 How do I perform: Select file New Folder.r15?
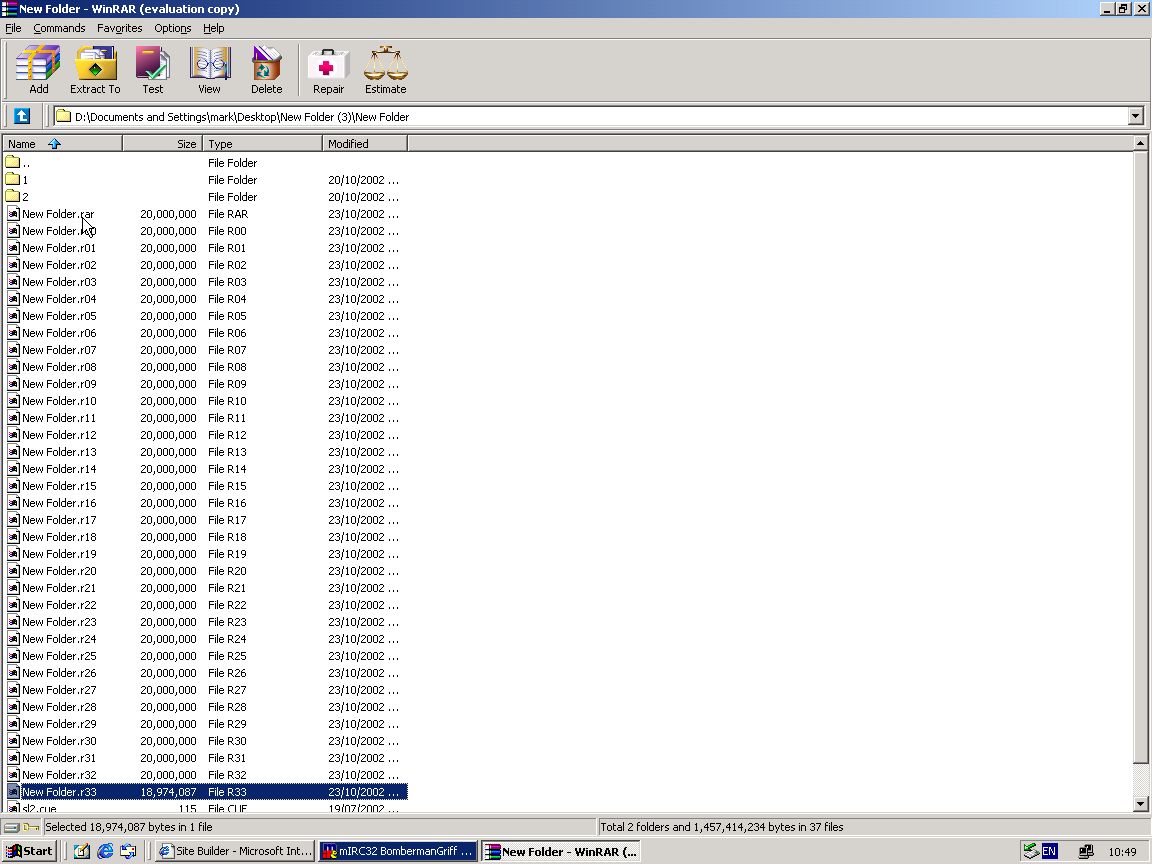coord(59,486)
